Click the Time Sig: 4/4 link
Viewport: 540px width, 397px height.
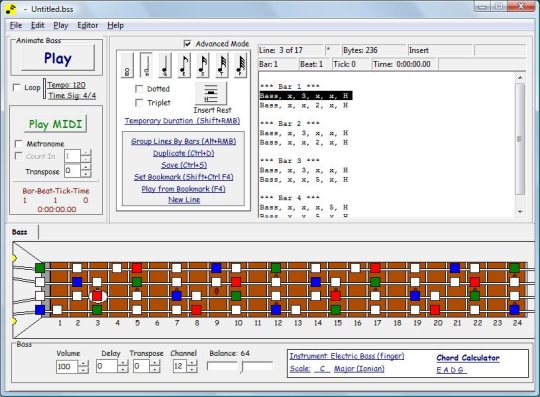pyautogui.click(x=72, y=96)
